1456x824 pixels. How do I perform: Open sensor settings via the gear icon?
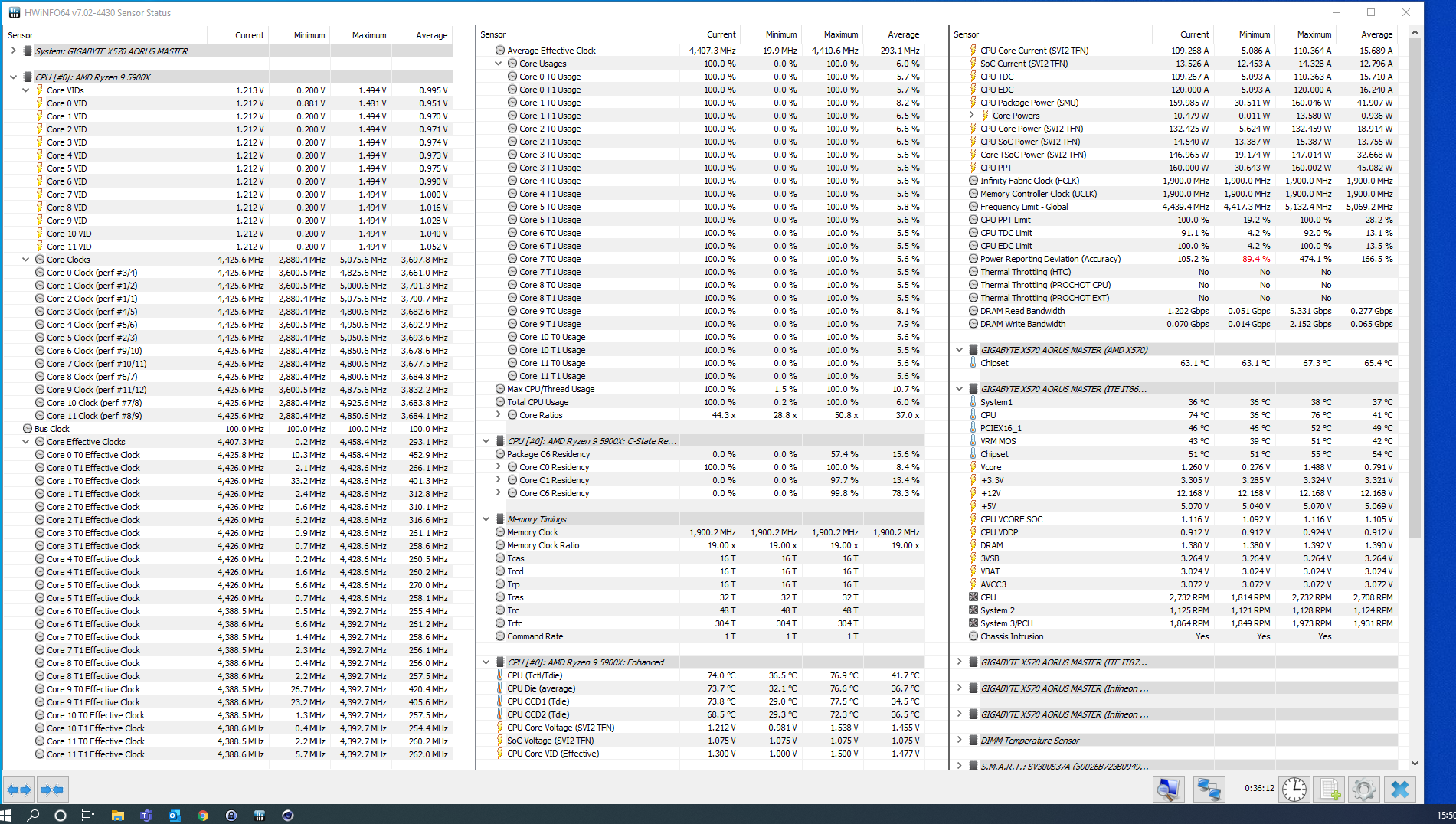[x=1363, y=790]
